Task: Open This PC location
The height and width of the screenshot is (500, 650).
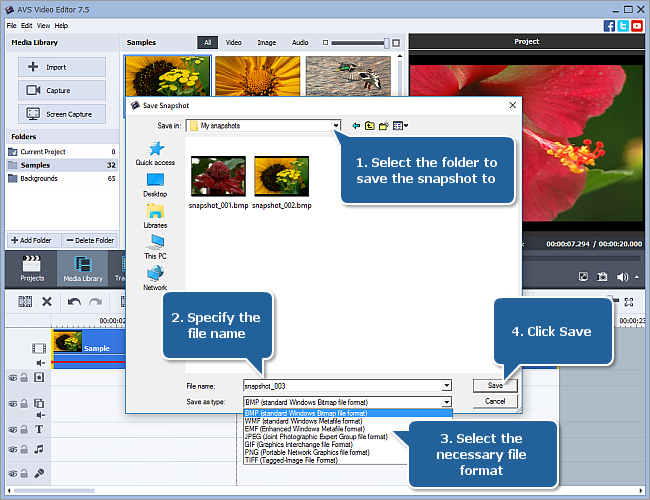Action: (155, 248)
